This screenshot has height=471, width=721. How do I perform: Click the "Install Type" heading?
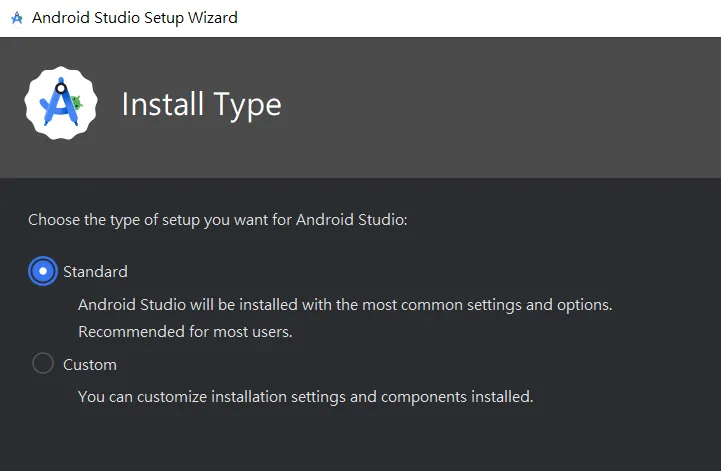click(x=201, y=104)
